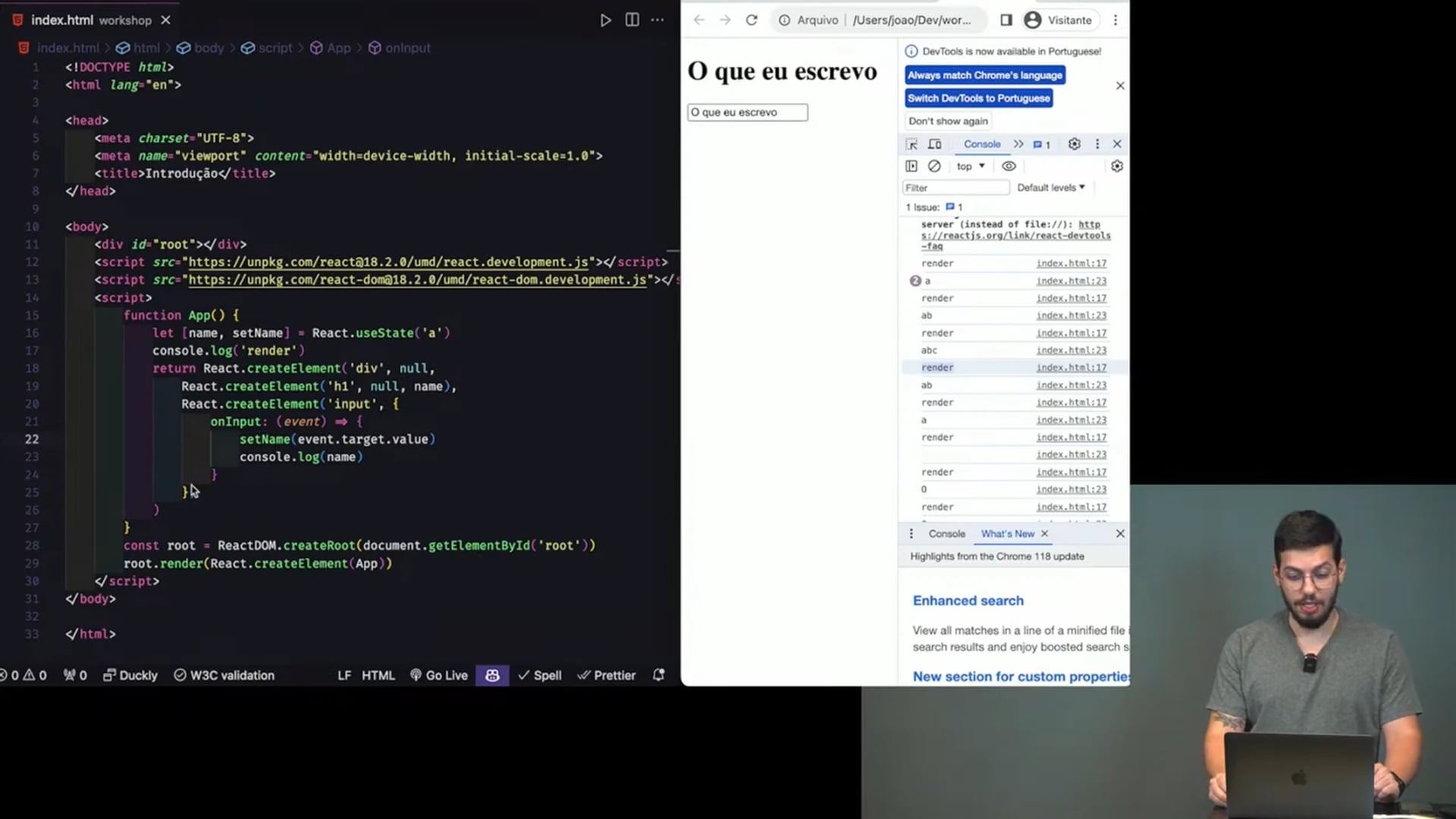Click the console Filter input field
This screenshot has height=819, width=1456.
pyautogui.click(x=955, y=187)
